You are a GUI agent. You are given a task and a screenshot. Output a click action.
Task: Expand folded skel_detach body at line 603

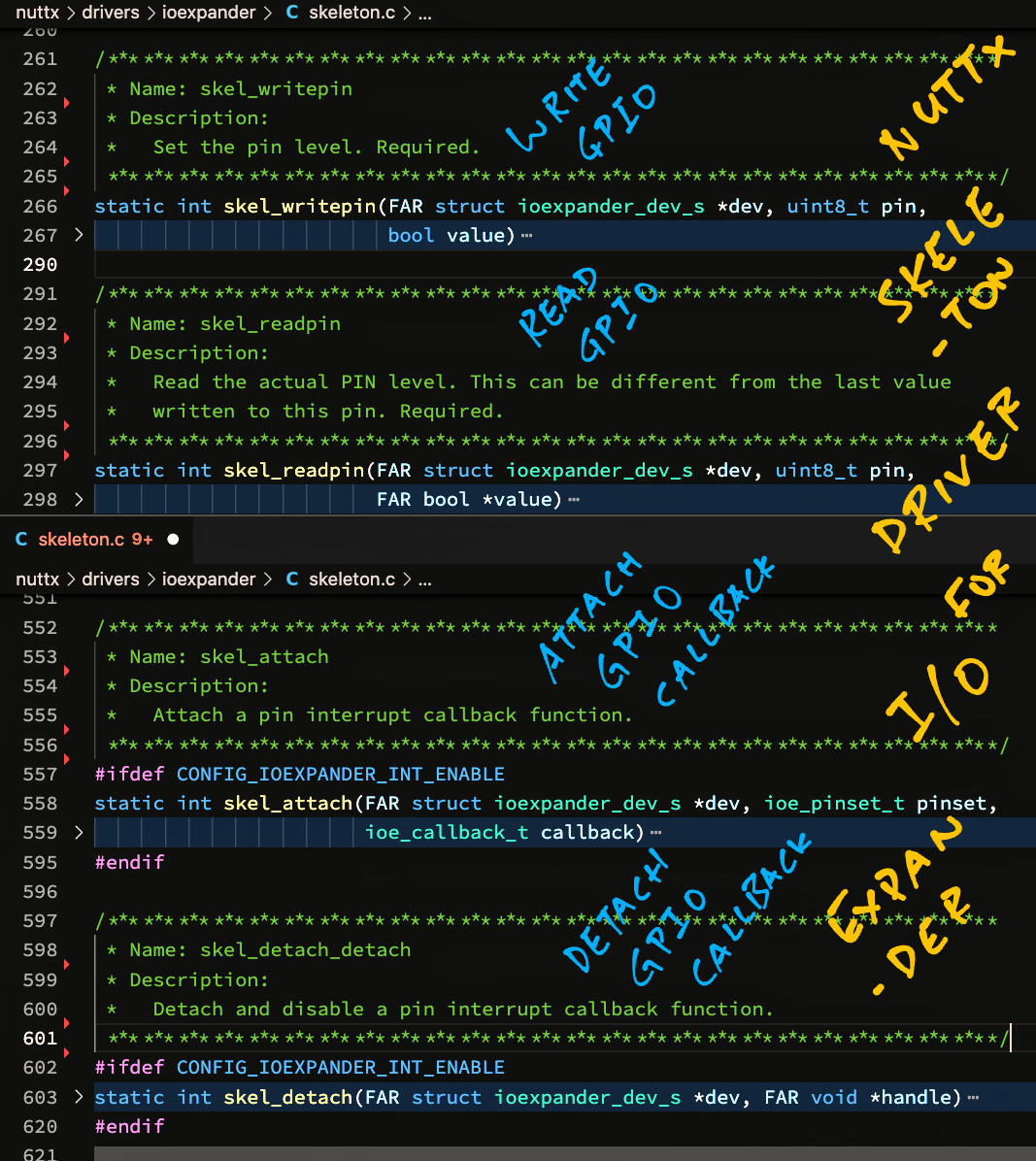80,1097
